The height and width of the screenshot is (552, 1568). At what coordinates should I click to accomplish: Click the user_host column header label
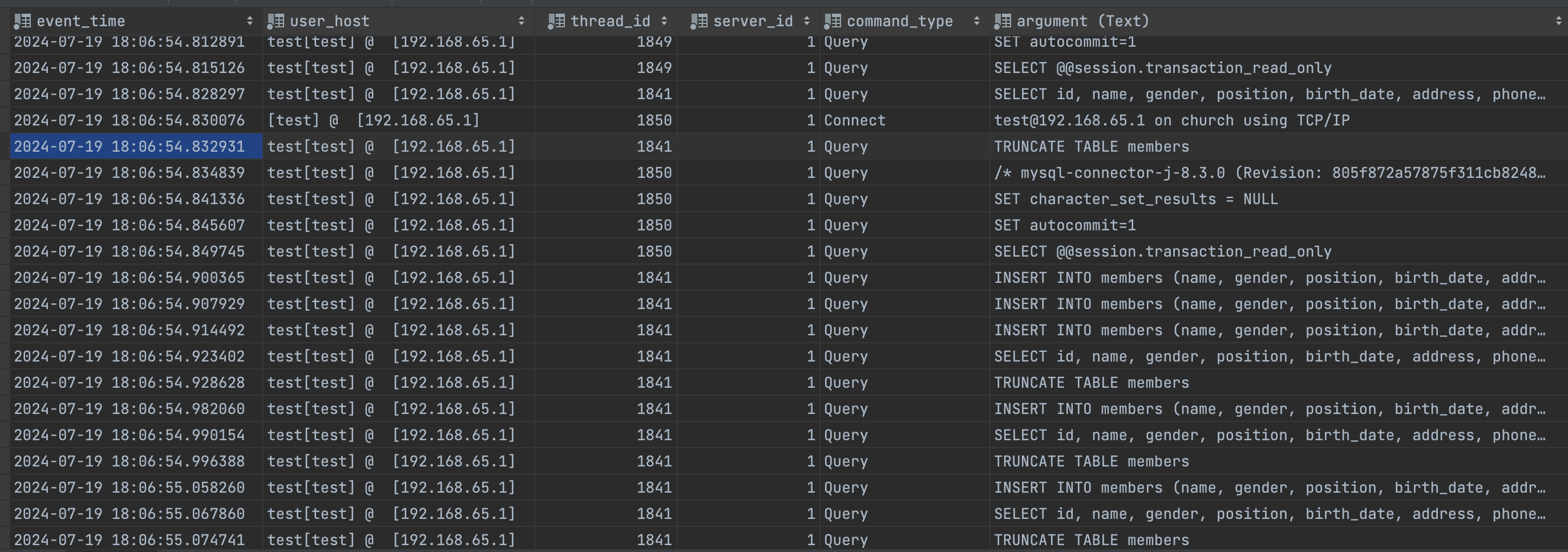pyautogui.click(x=329, y=21)
